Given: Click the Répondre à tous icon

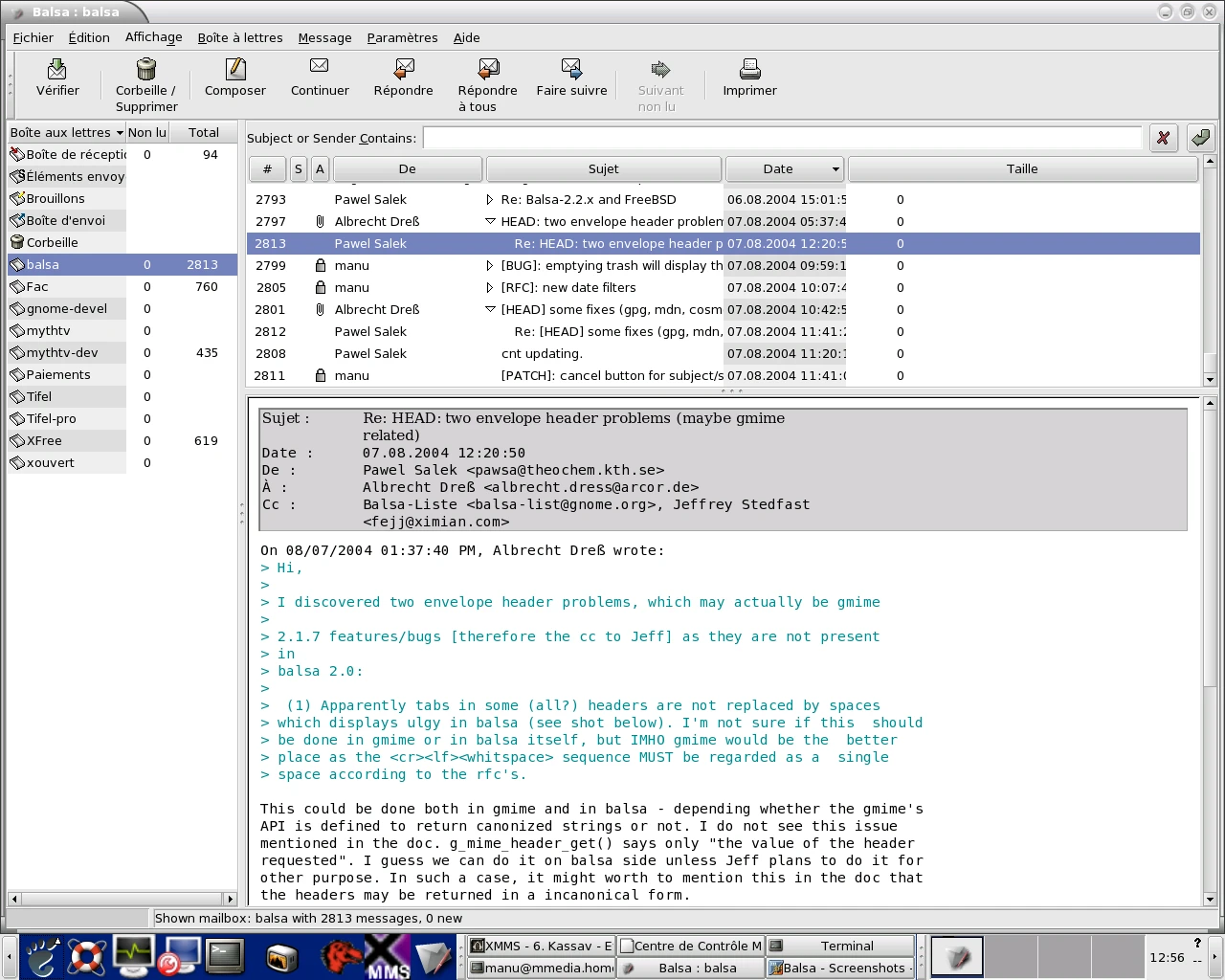Looking at the screenshot, I should [487, 70].
